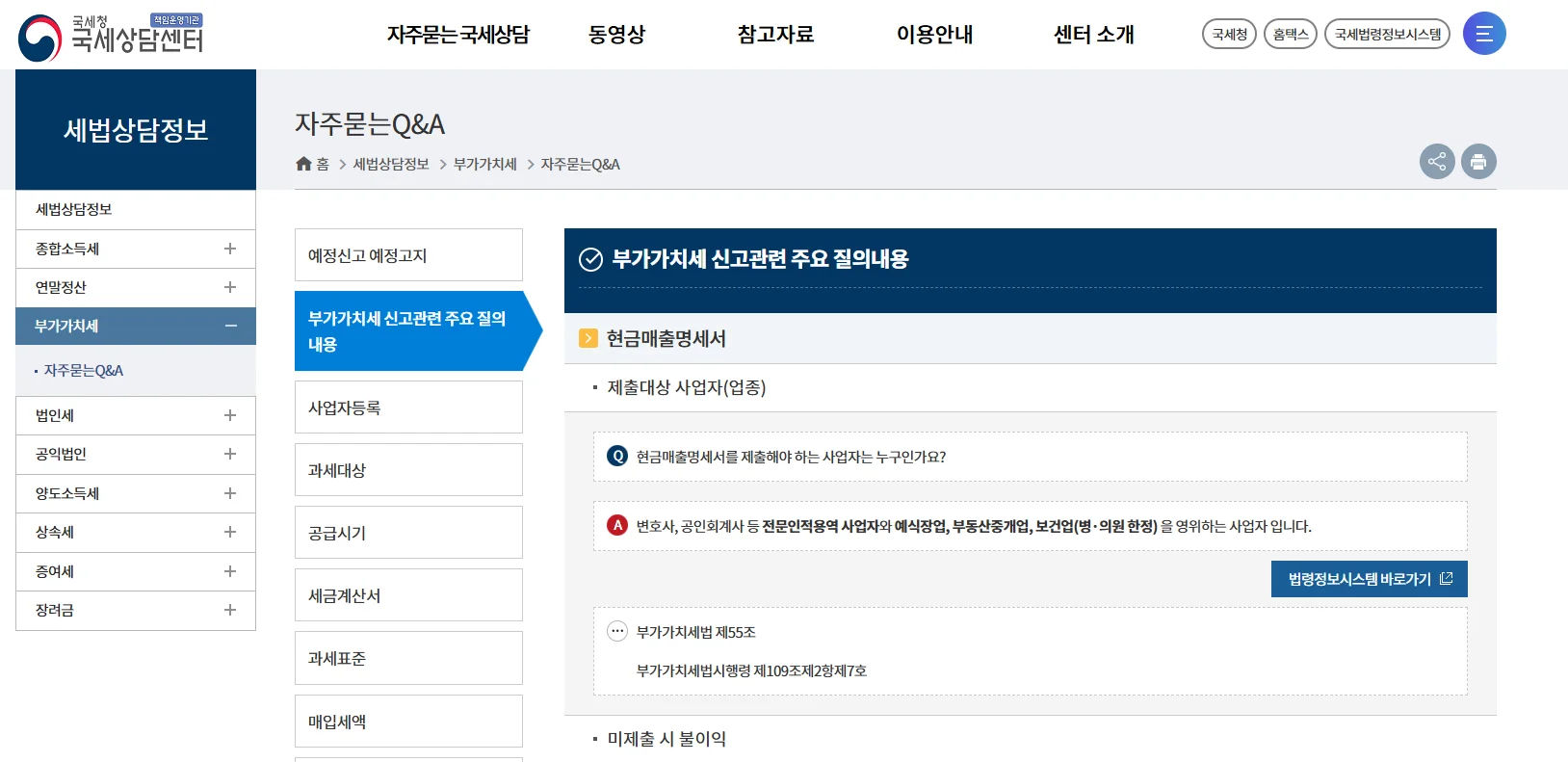Image resolution: width=1568 pixels, height=762 pixels.
Task: Expand the 상속세 sidebar section
Action: pos(230,532)
